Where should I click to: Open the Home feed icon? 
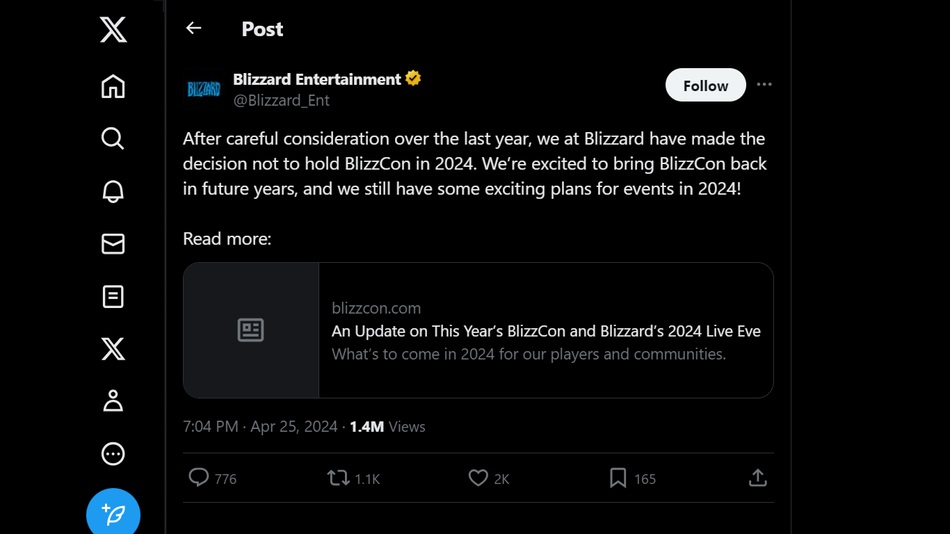pyautogui.click(x=113, y=87)
